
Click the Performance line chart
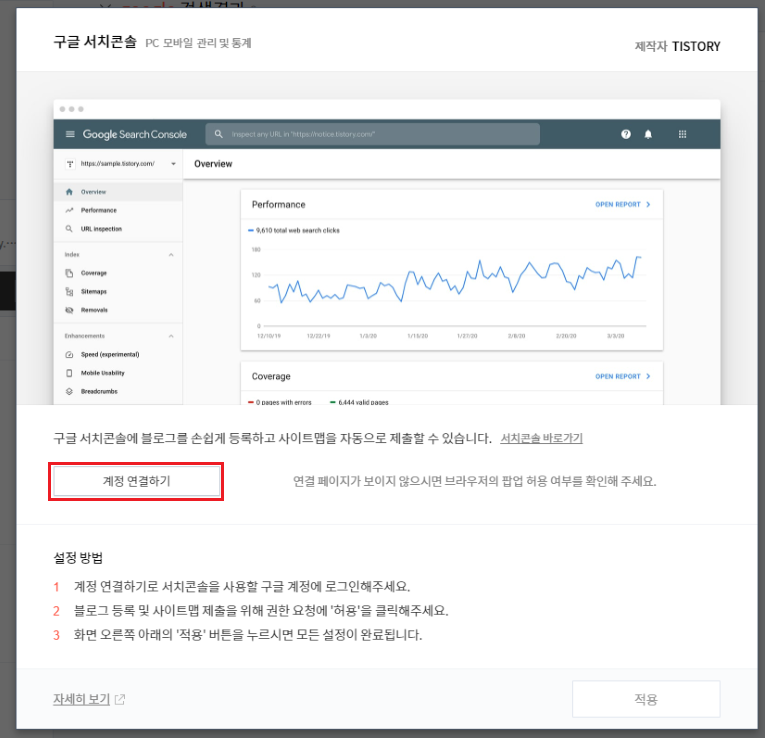(452, 288)
